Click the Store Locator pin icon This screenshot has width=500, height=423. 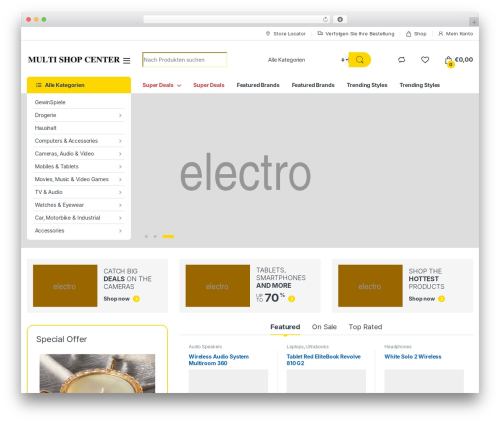click(x=268, y=34)
